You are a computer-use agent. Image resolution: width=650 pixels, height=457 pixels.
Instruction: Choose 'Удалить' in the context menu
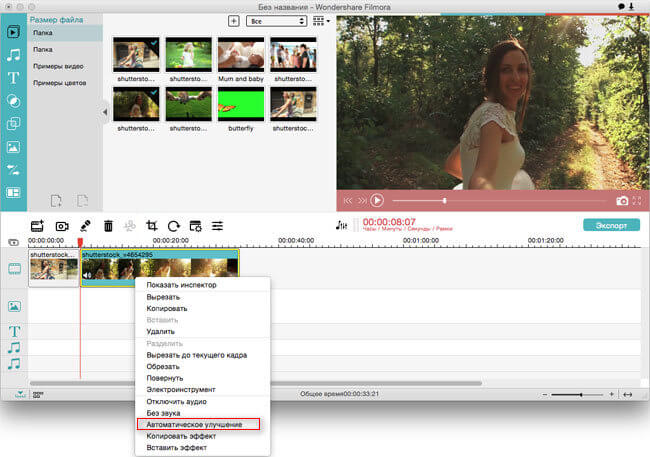click(x=203, y=331)
